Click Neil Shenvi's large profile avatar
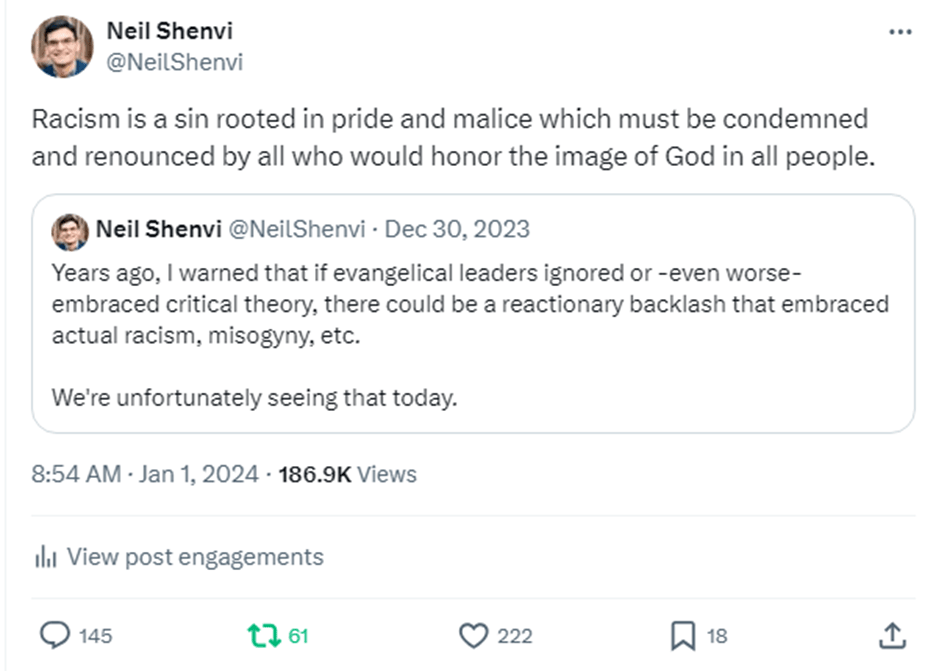936x671 pixels. [62, 47]
